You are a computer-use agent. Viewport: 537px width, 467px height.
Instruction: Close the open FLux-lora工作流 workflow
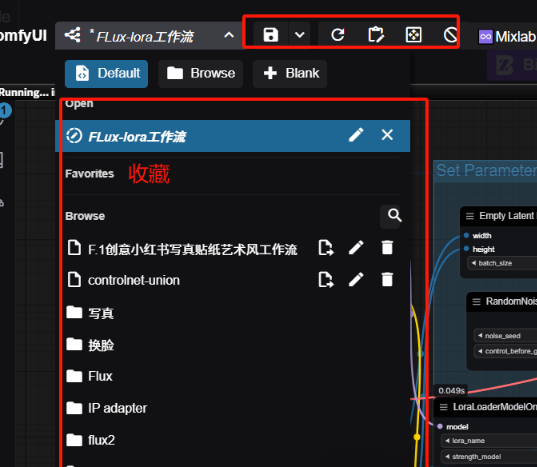(x=387, y=135)
